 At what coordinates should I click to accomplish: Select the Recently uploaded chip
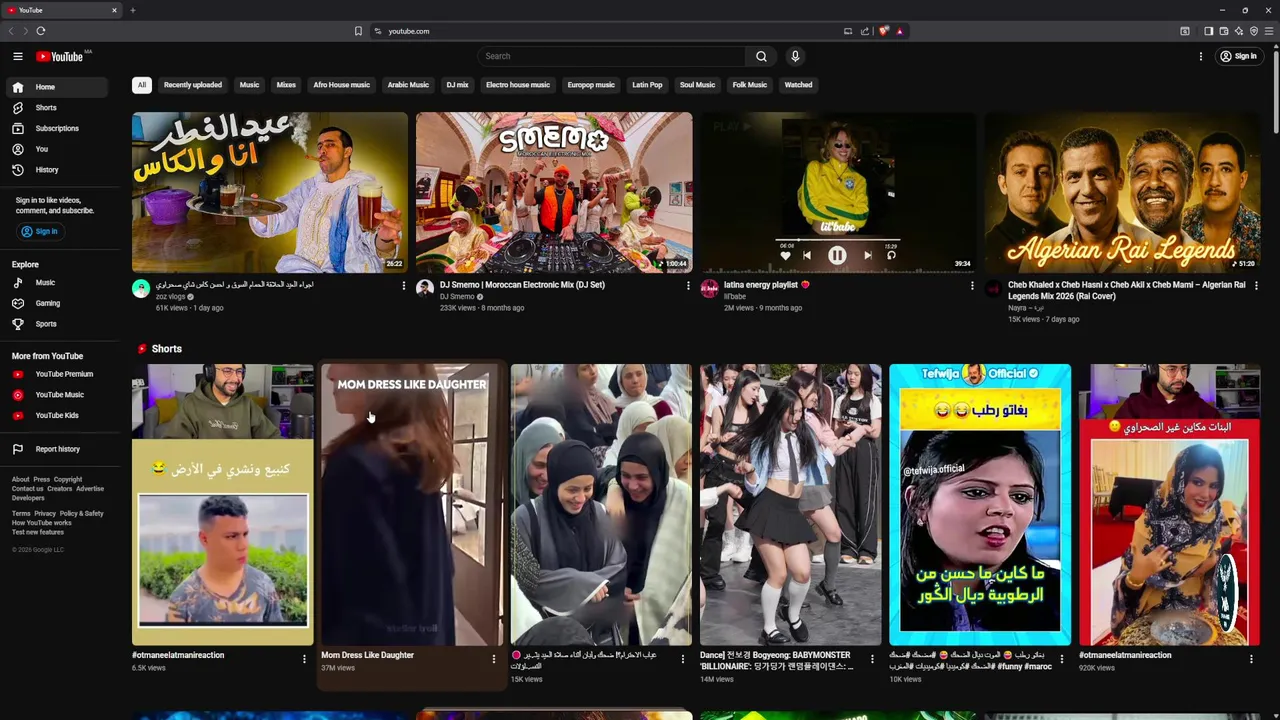tap(193, 85)
